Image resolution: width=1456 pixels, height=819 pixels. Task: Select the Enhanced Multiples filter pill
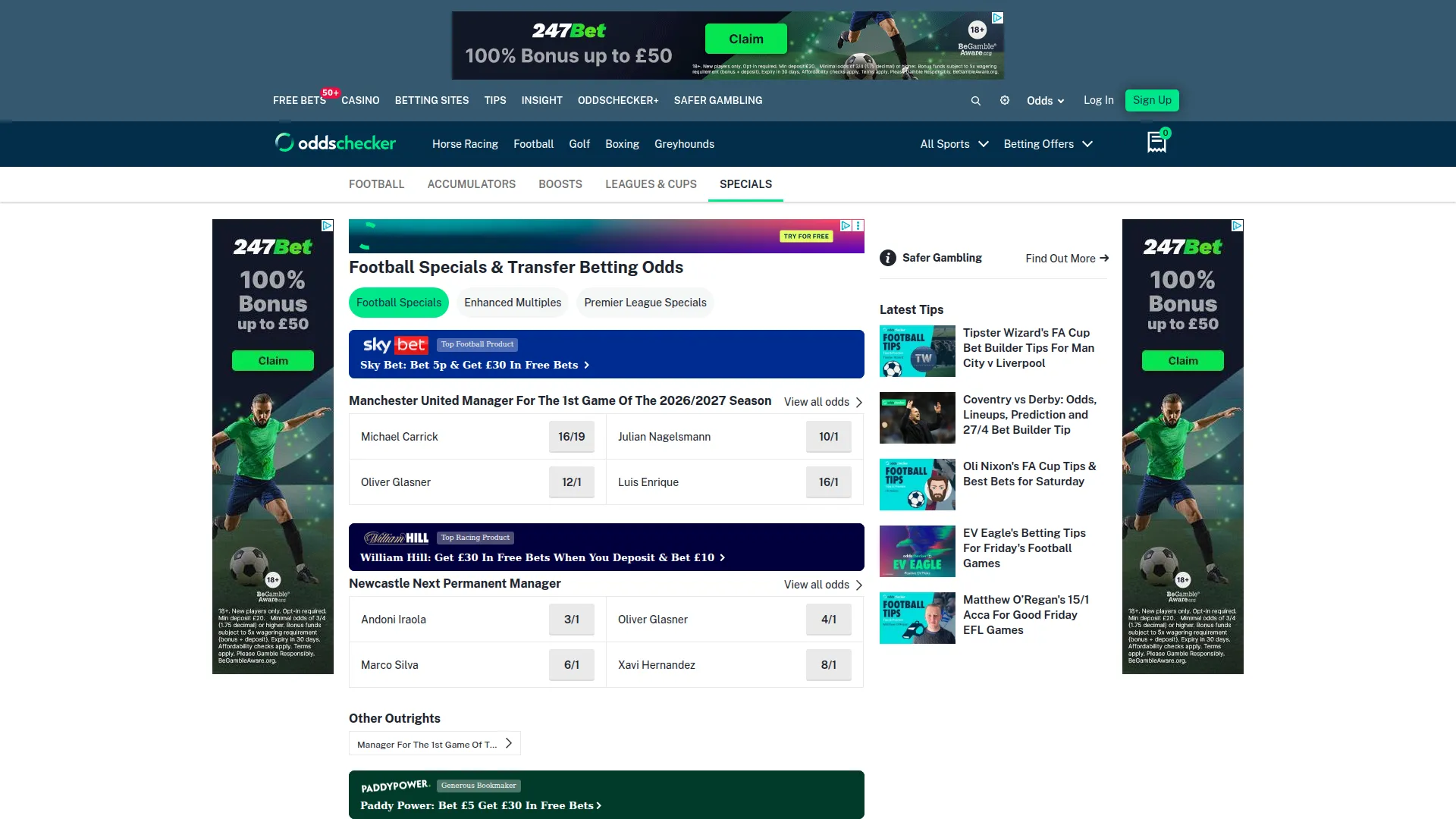click(513, 303)
